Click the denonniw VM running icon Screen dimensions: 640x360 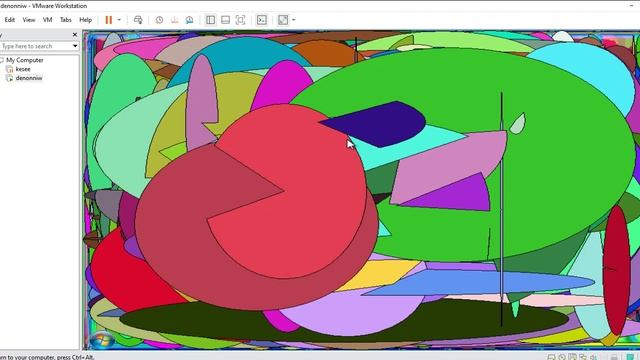pyautogui.click(x=9, y=78)
